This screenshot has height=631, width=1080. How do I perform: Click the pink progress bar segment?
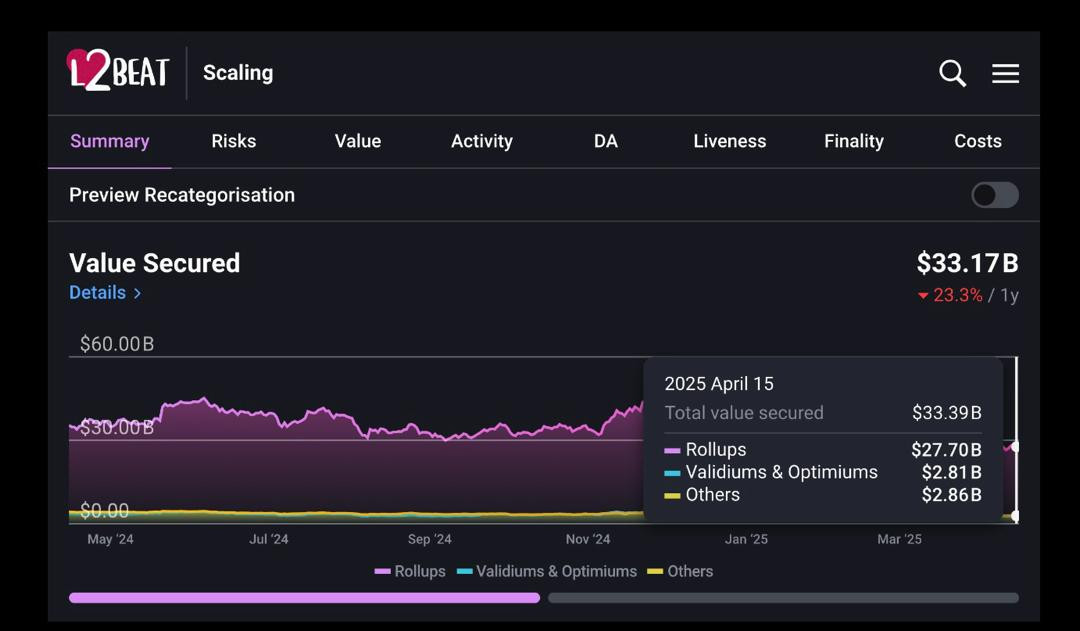click(304, 598)
